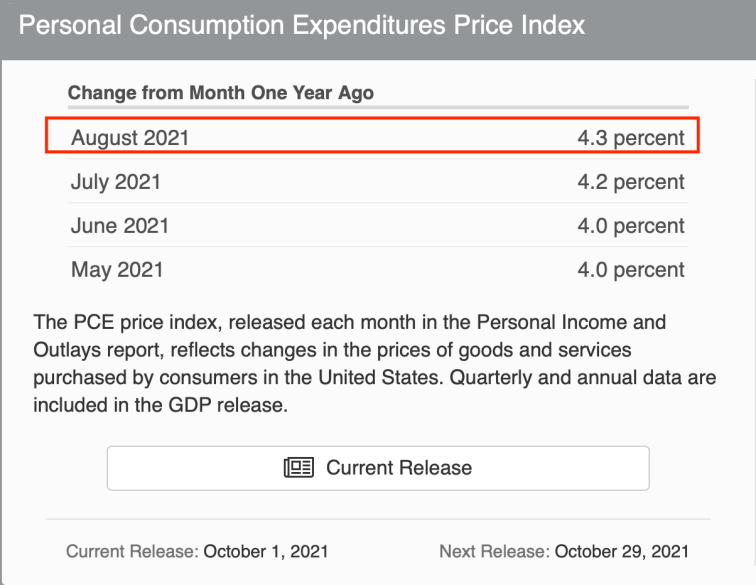Click the October 1, 2021 release date
This screenshot has width=756, height=585.
click(268, 551)
